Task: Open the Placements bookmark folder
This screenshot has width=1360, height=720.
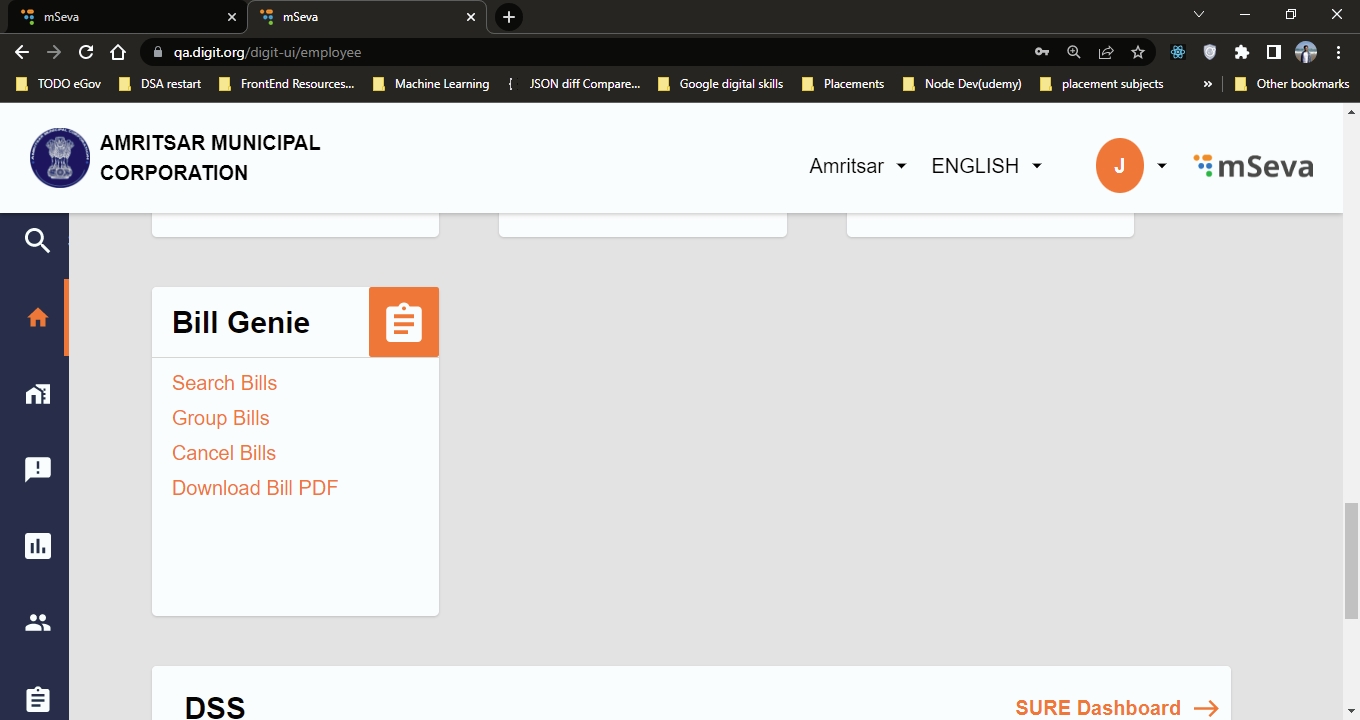Action: pyautogui.click(x=843, y=84)
